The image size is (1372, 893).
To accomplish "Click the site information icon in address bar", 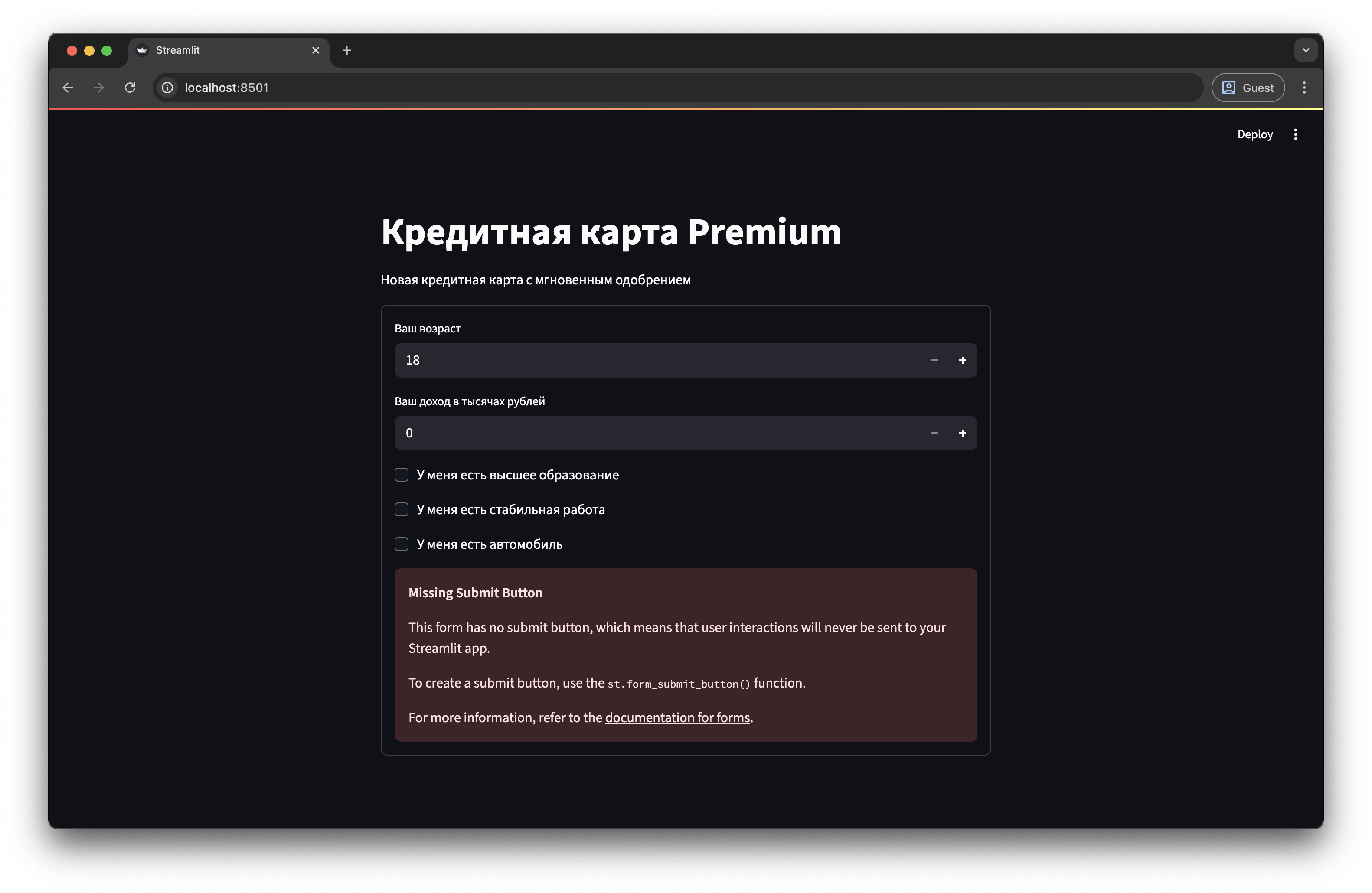I will click(167, 88).
